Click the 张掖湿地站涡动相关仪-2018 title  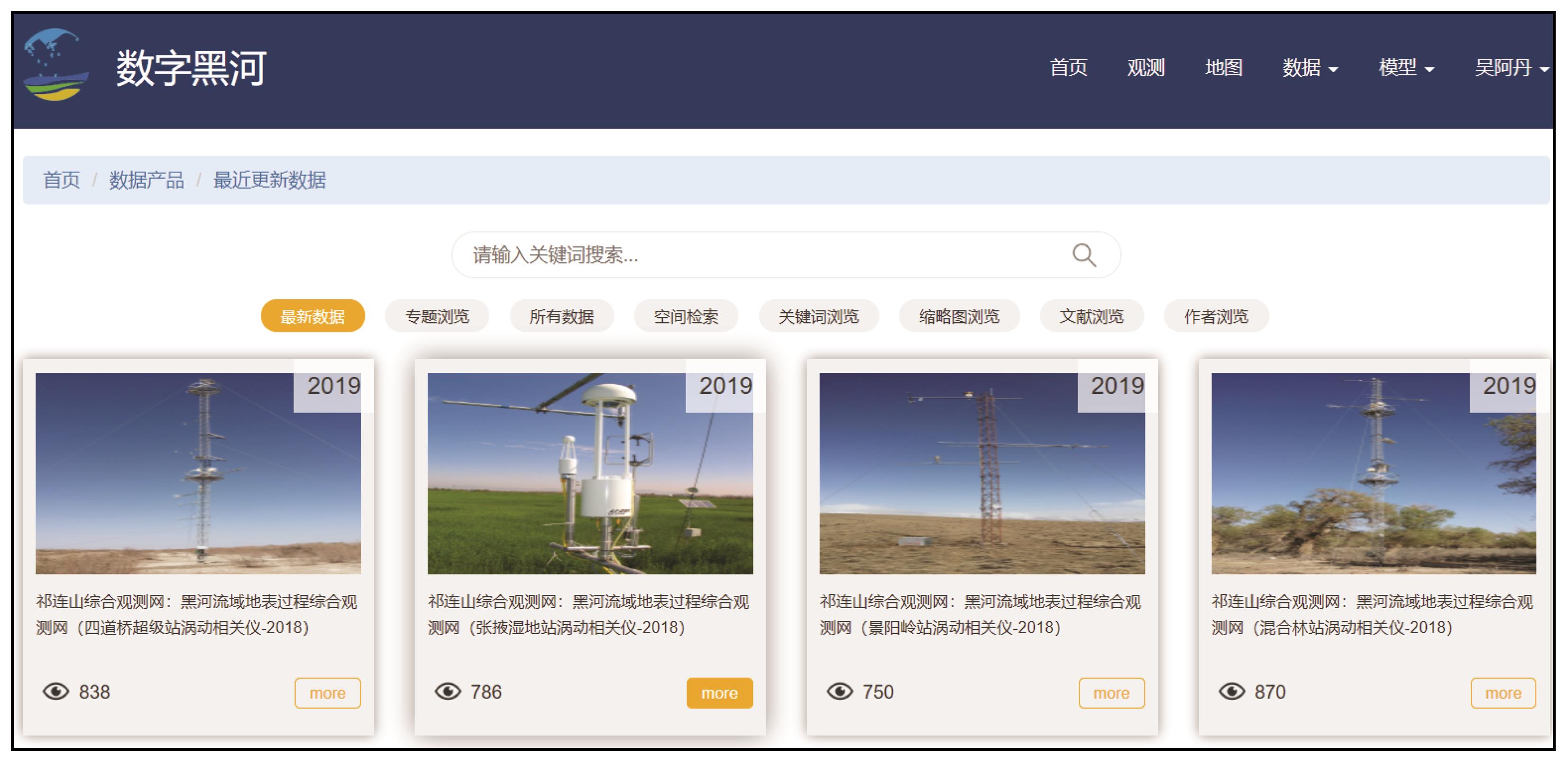click(x=588, y=615)
